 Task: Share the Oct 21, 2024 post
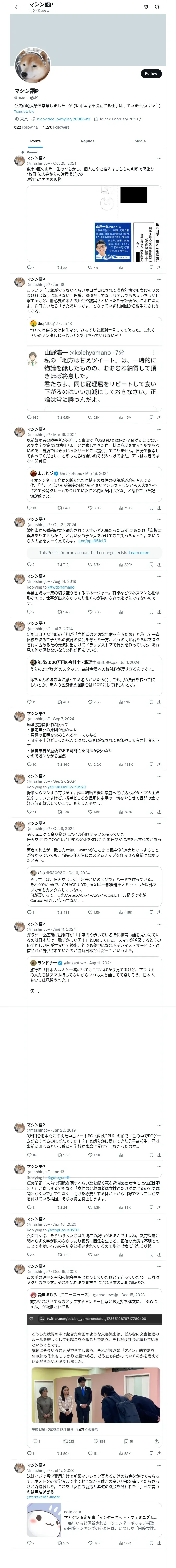(159, 564)
